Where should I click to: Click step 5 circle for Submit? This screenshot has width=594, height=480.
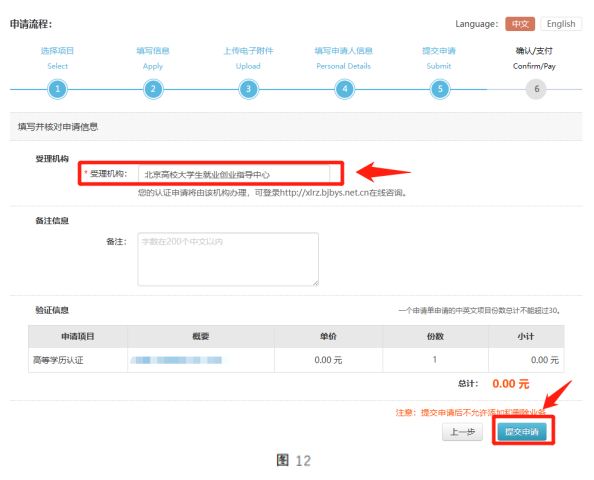pyautogui.click(x=440, y=89)
